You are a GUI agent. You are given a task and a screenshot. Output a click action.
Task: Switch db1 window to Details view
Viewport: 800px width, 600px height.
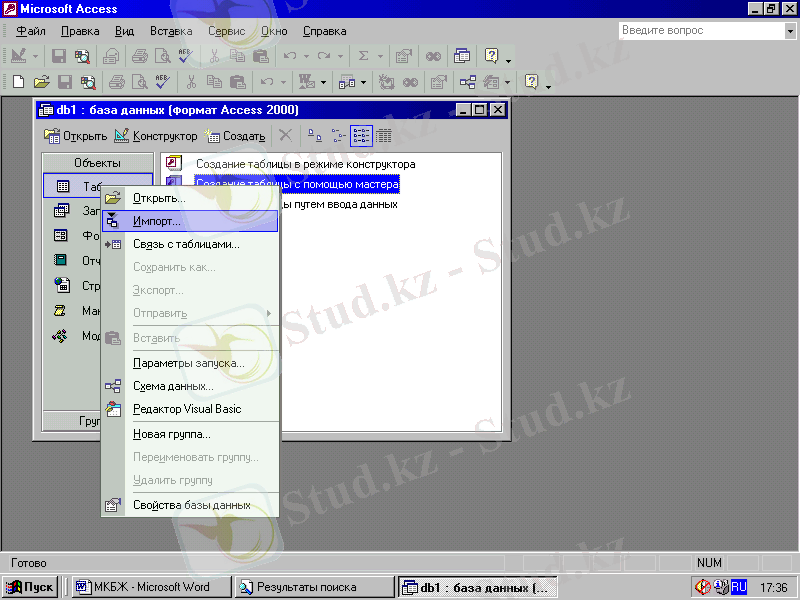tap(384, 136)
